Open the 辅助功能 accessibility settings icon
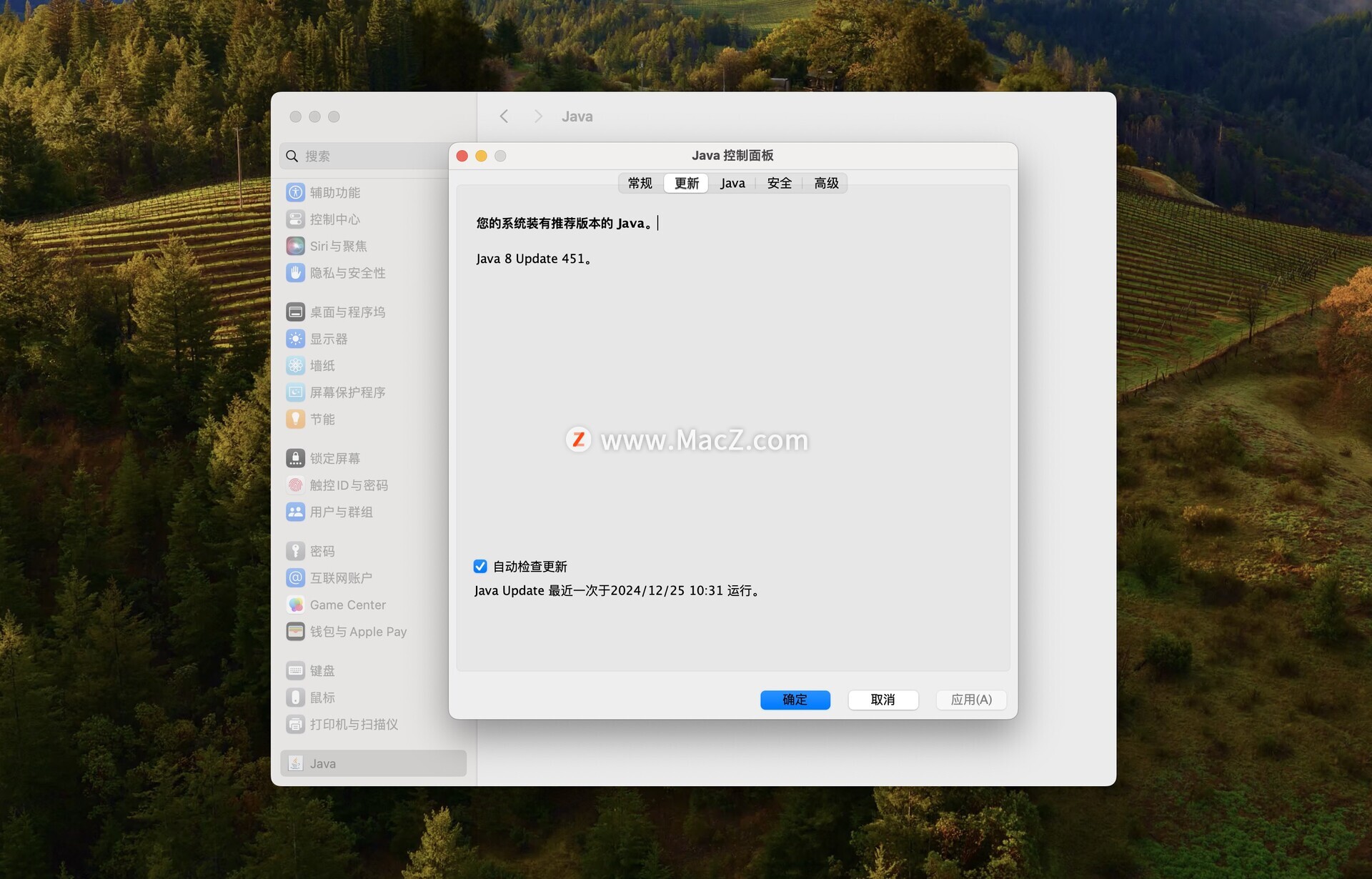The image size is (1372, 879). (x=295, y=192)
